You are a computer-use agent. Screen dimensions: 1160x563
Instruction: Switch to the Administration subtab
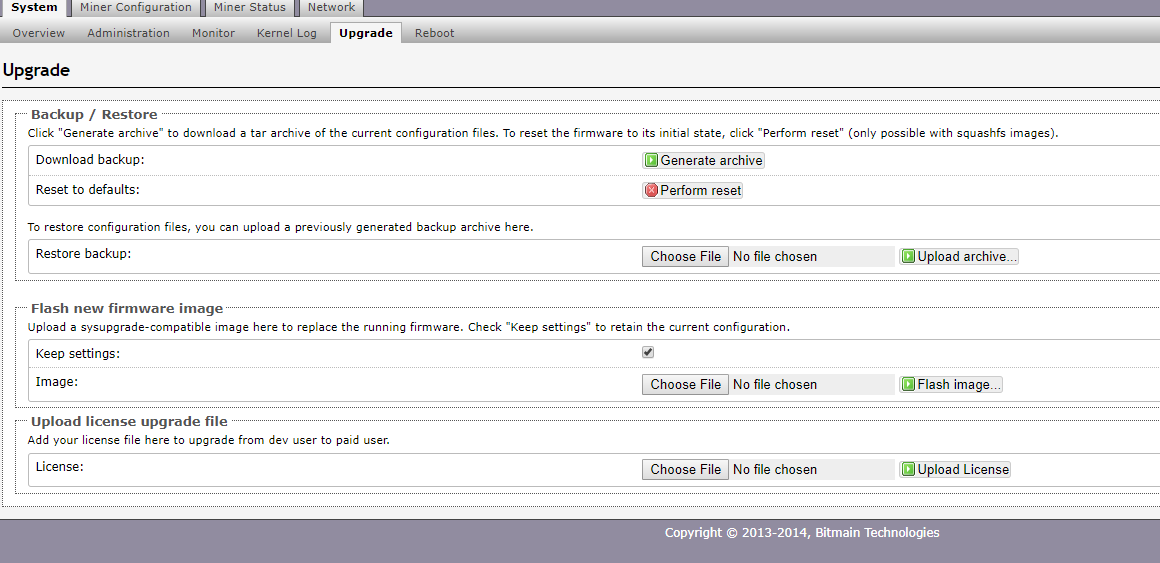click(128, 33)
